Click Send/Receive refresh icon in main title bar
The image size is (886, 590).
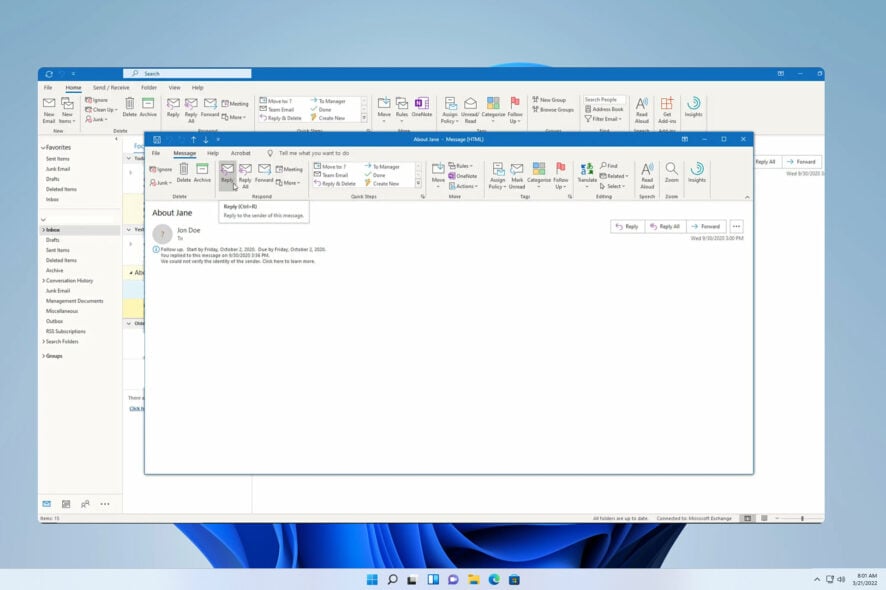pyautogui.click(x=49, y=74)
